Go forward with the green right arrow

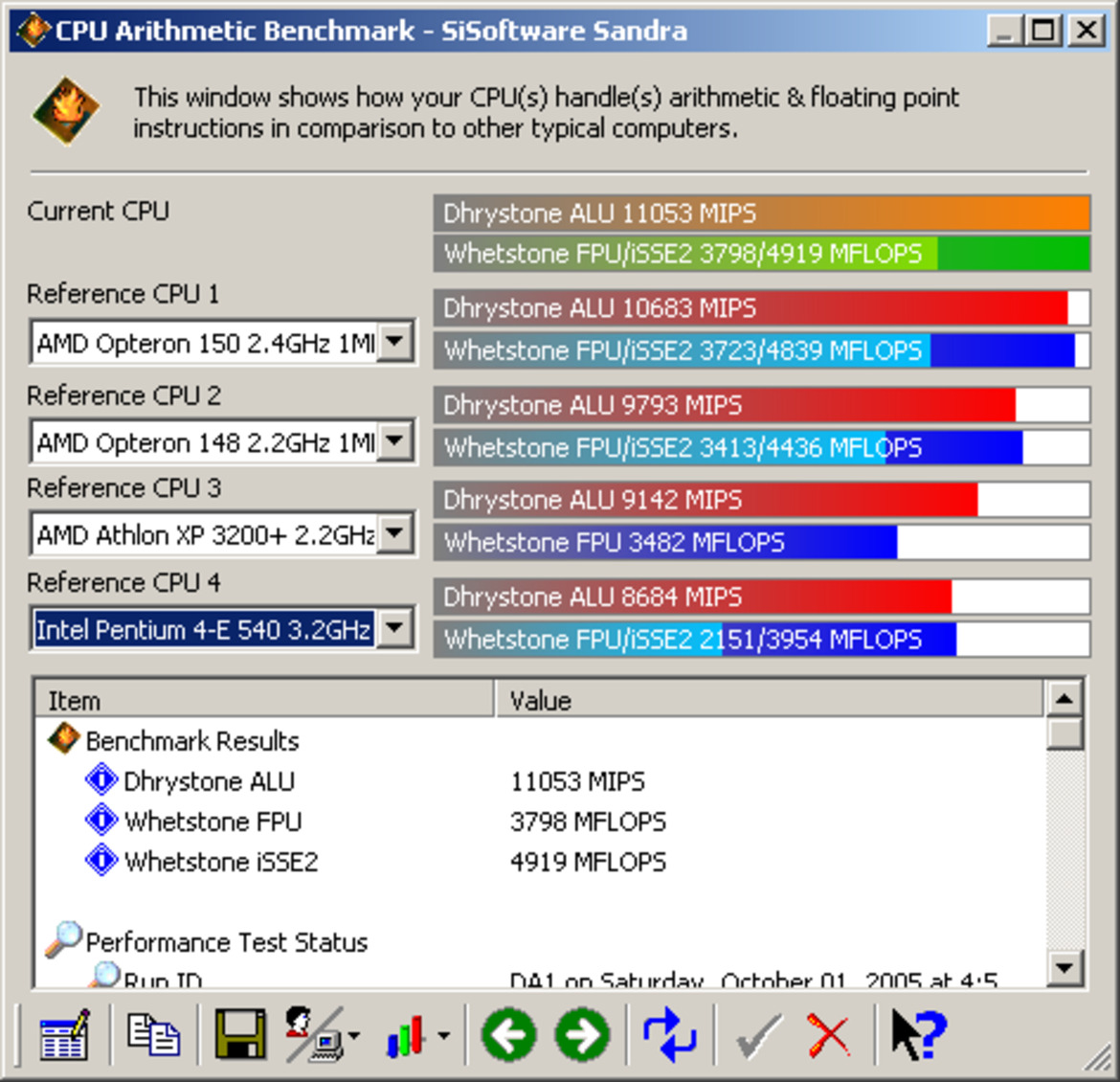tap(583, 1034)
